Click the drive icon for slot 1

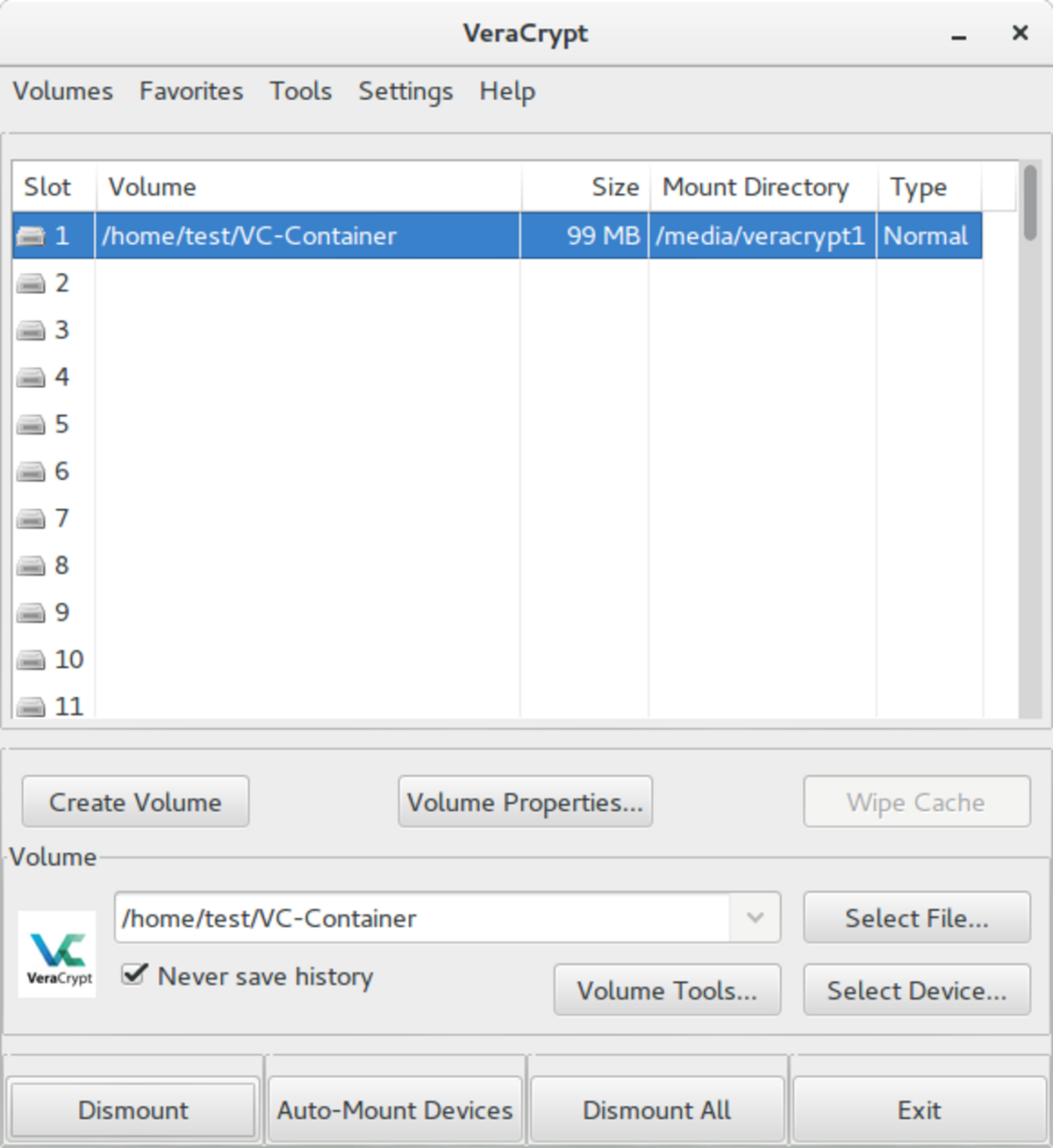(31, 236)
